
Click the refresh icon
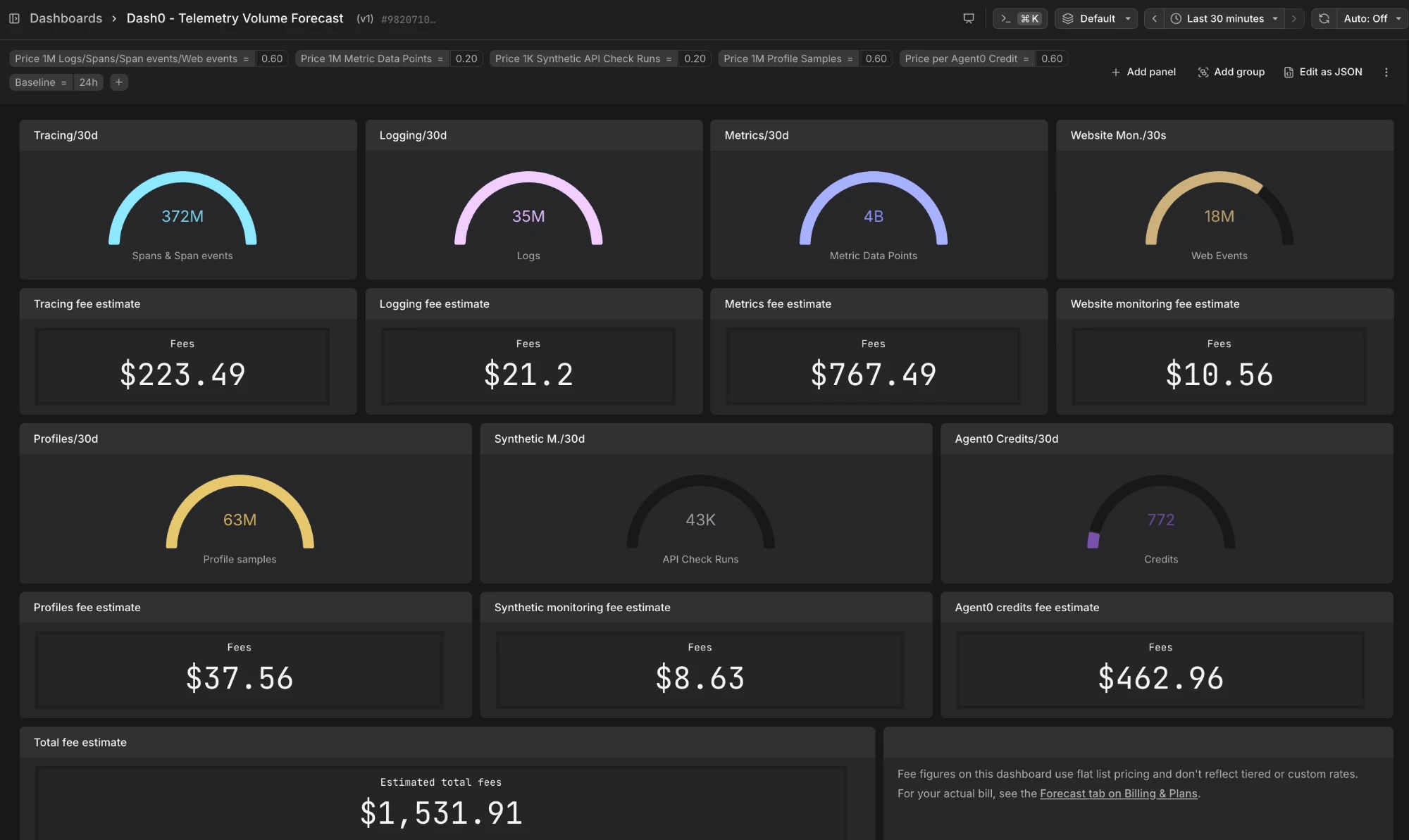(1324, 18)
